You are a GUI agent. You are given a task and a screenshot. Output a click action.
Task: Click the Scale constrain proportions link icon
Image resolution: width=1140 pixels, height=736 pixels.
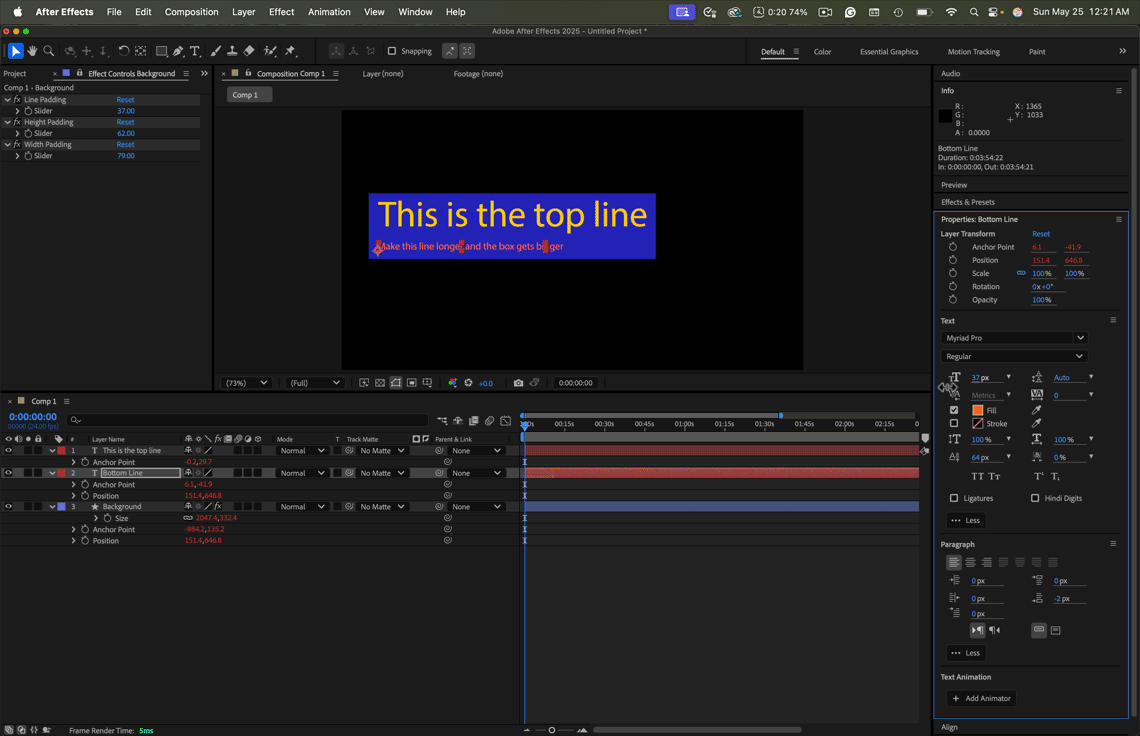point(1021,273)
